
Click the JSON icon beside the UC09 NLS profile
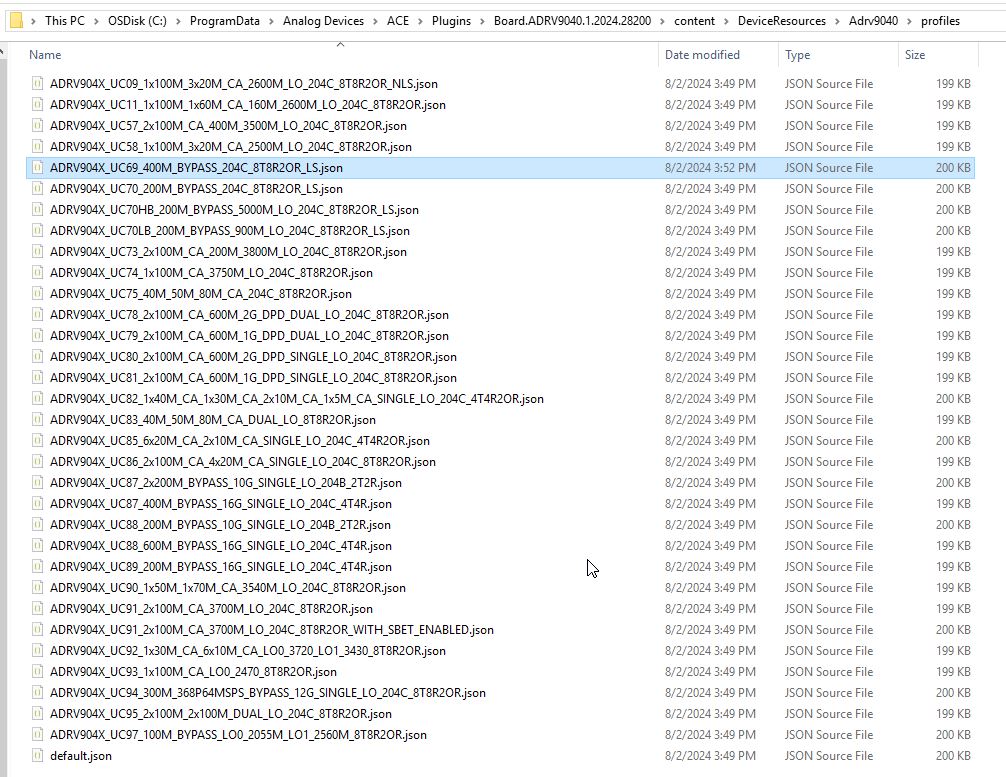coord(36,83)
